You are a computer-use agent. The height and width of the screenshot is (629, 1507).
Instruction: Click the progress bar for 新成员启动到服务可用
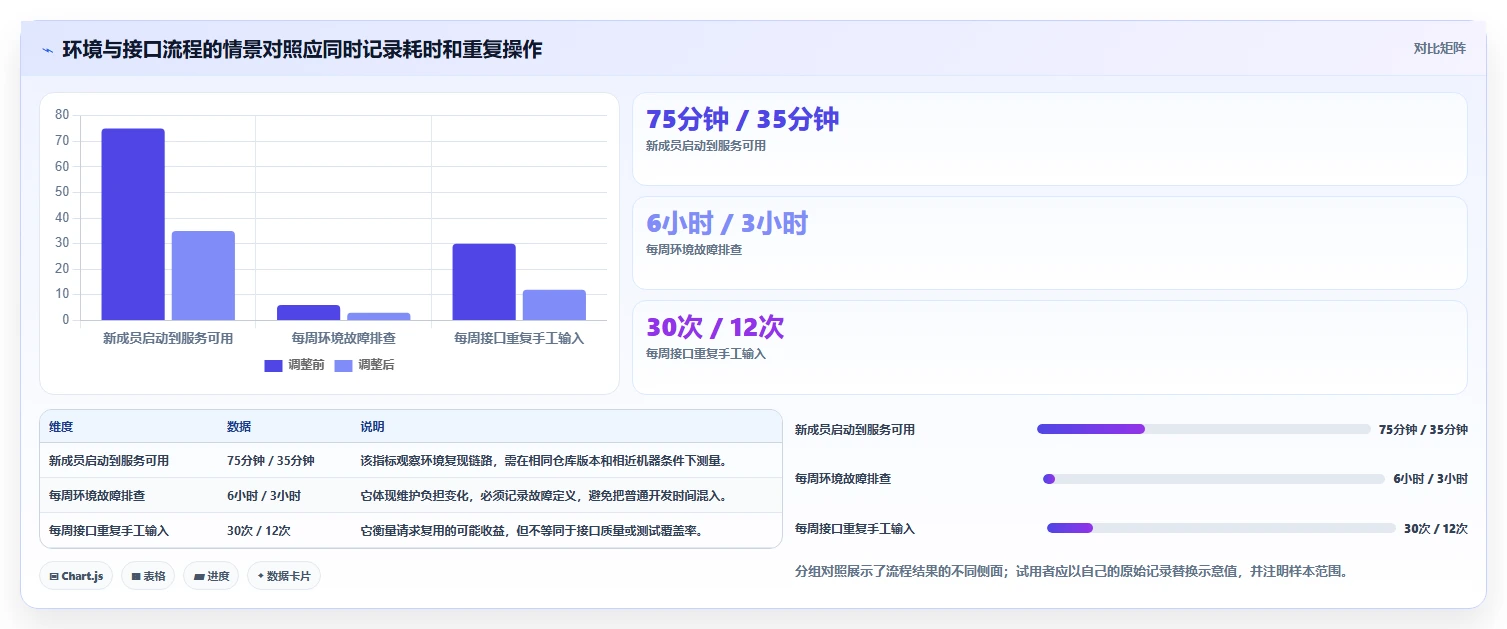point(1204,429)
